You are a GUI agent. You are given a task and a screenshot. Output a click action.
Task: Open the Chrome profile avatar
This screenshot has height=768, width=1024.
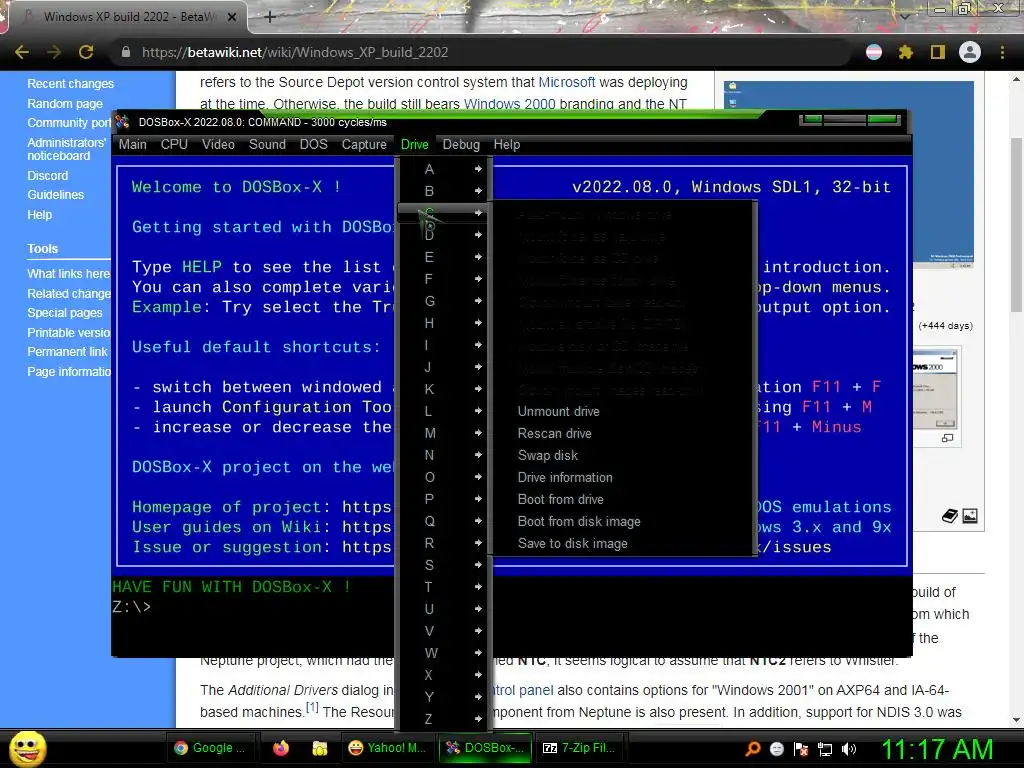pyautogui.click(x=970, y=52)
